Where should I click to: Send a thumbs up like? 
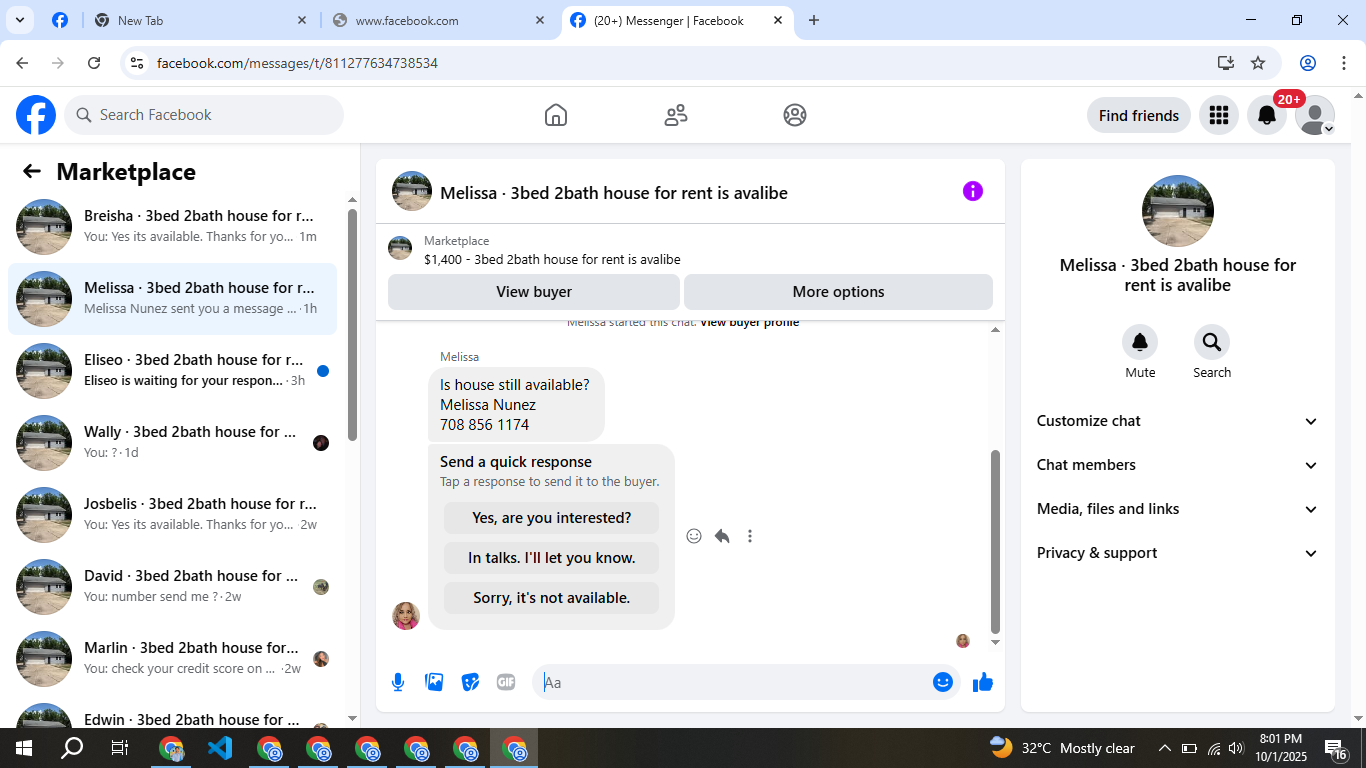[x=983, y=682]
